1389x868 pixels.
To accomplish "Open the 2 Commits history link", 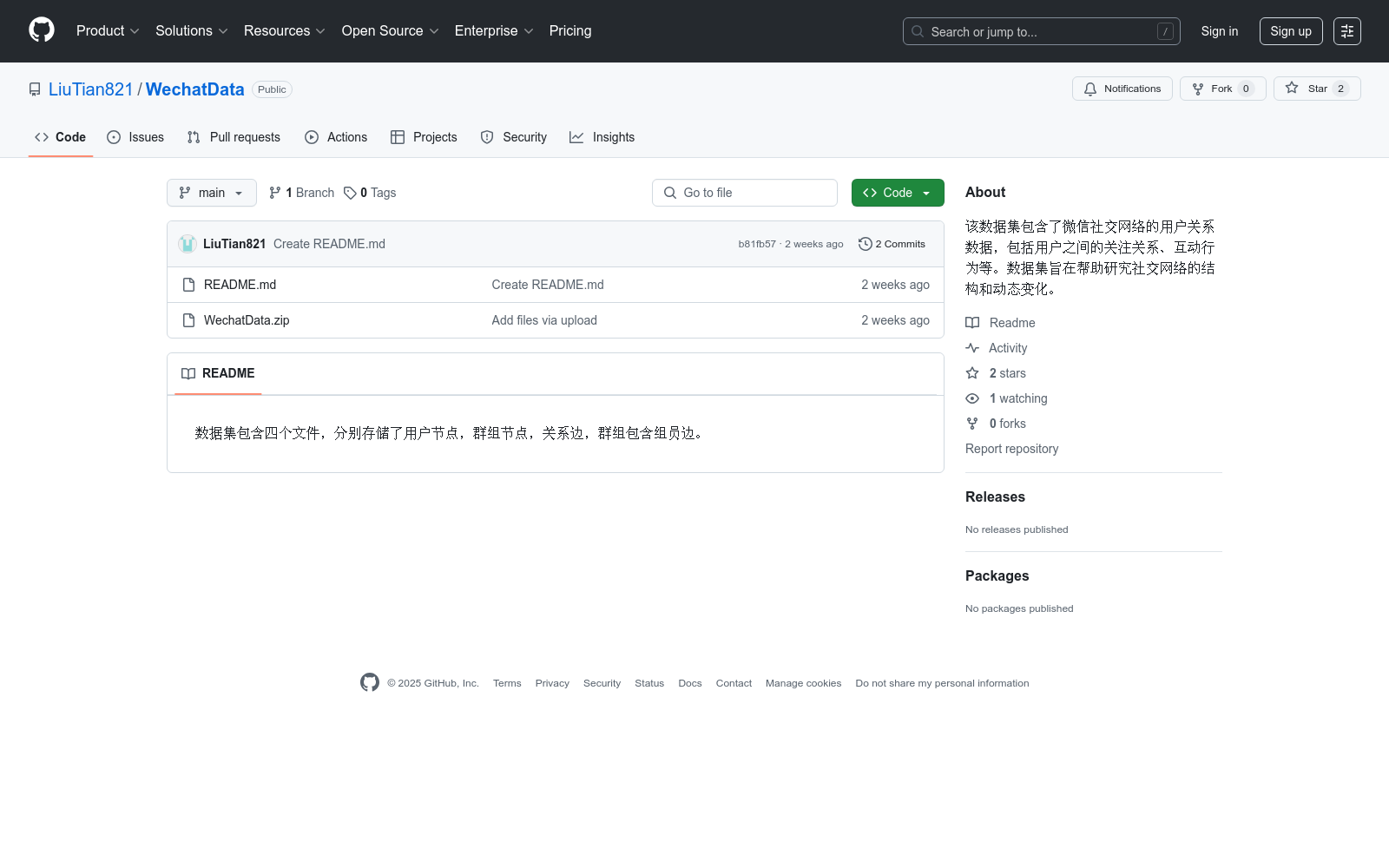I will (892, 244).
